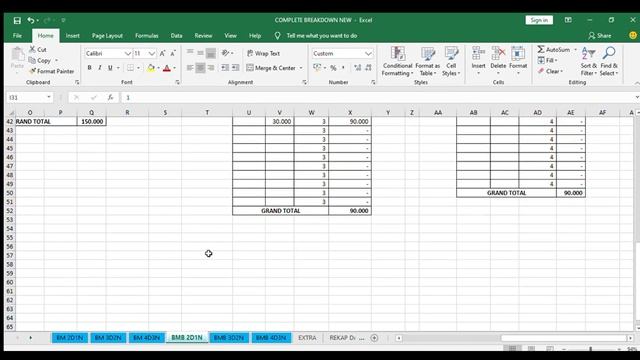
Task: Apply the fill color bucket
Action: tap(151, 68)
